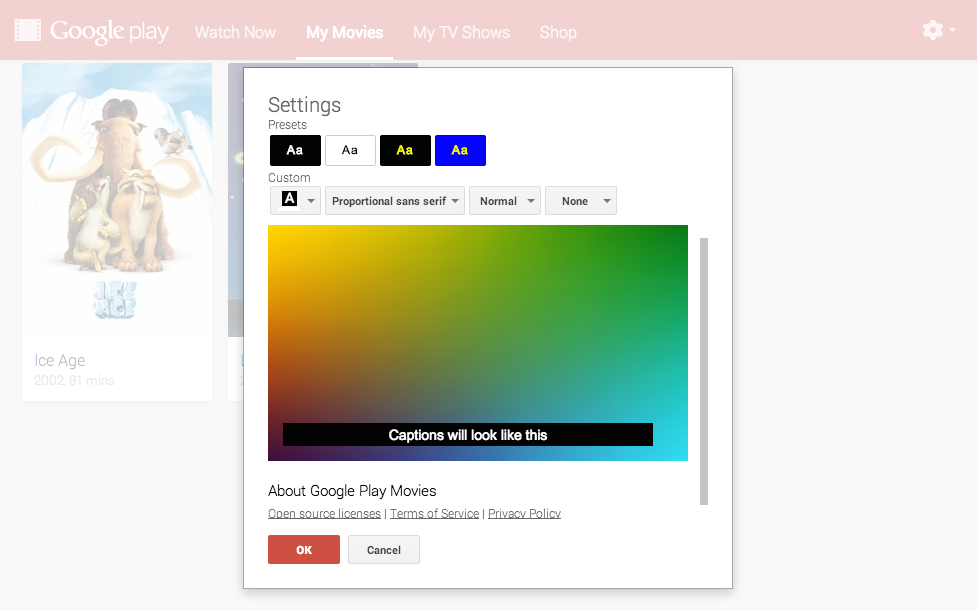Viewport: 977px width, 611px height.
Task: Open the Privacy Policy link
Action: tap(524, 514)
